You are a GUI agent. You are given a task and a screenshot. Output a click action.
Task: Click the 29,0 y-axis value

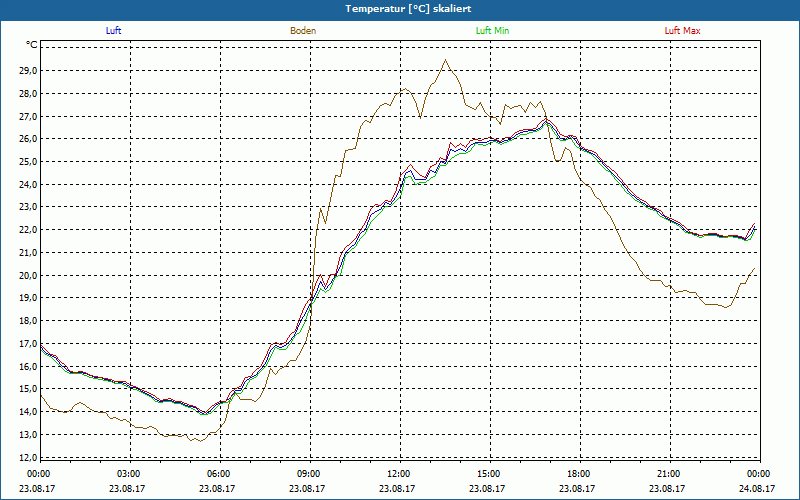29,70
